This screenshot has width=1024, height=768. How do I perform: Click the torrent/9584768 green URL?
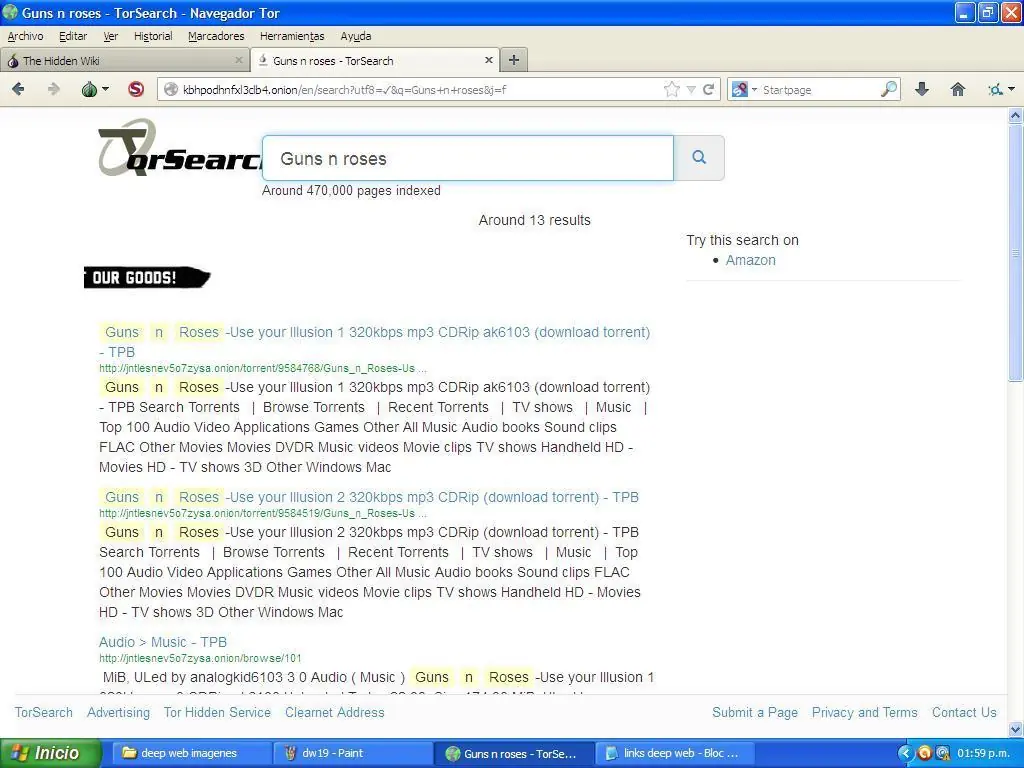tap(263, 368)
